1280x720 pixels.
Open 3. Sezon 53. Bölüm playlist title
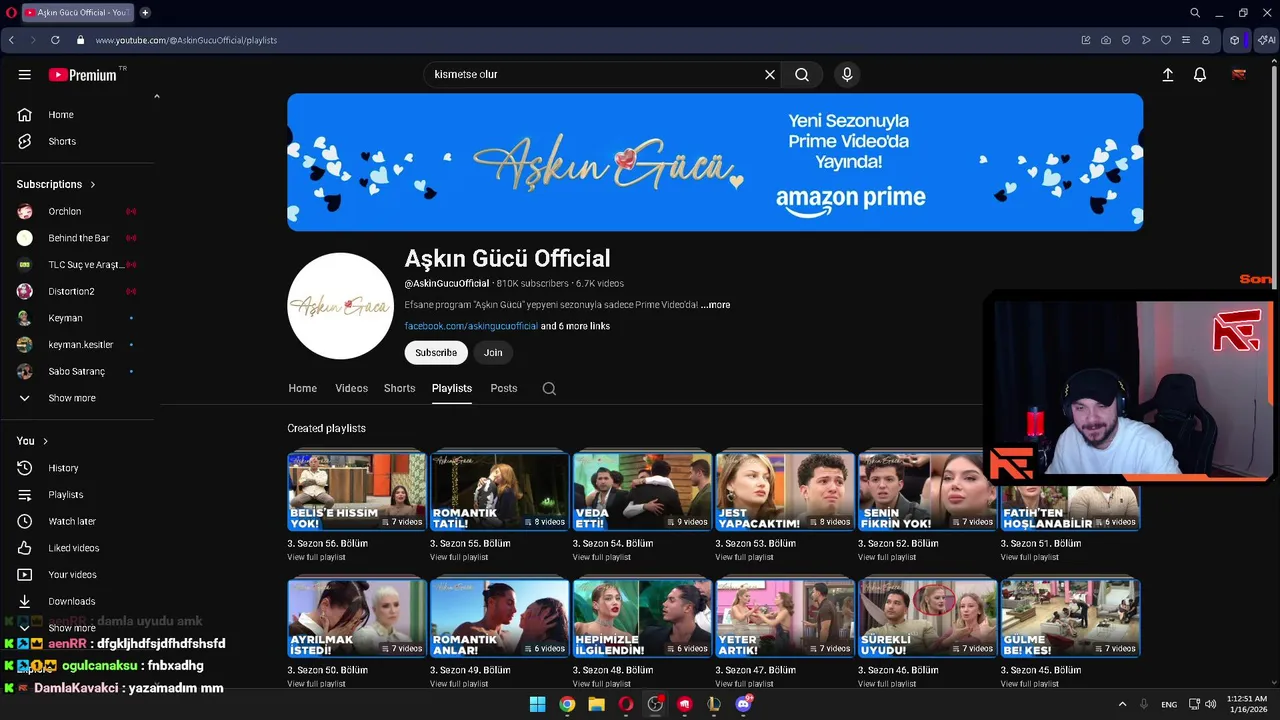[x=755, y=544]
